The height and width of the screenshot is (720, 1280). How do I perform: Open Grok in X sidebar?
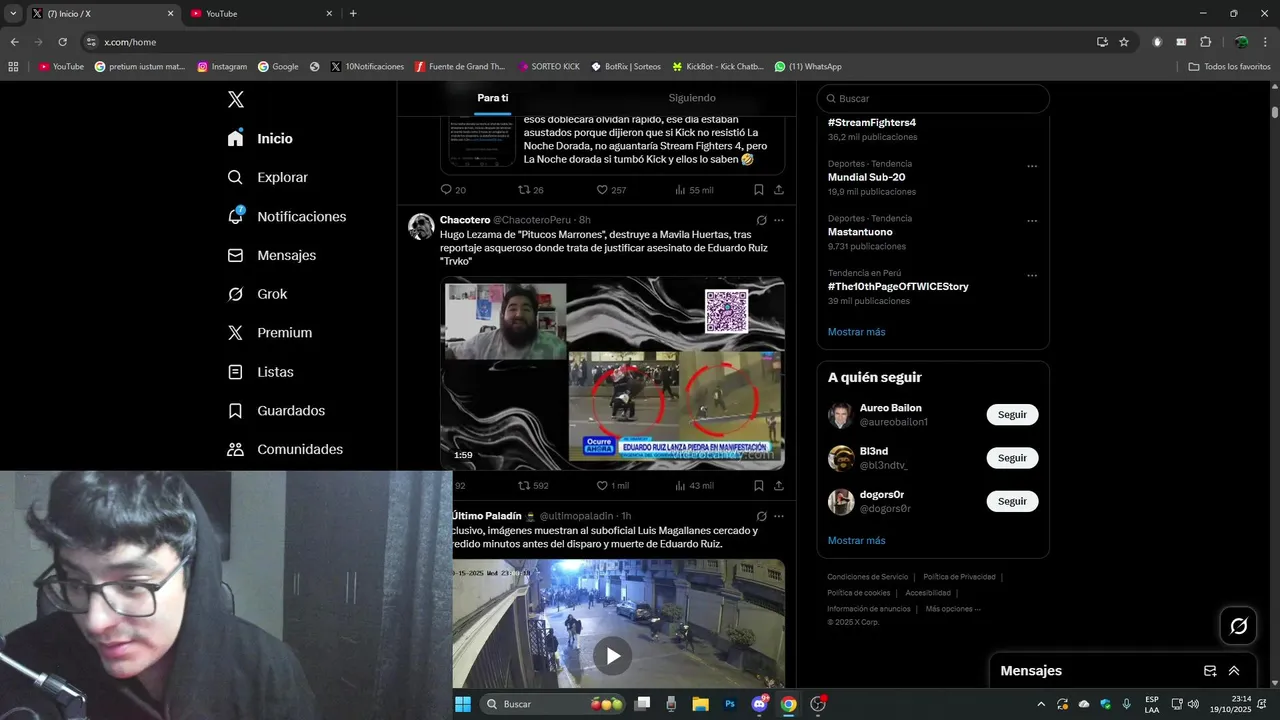coord(258,294)
